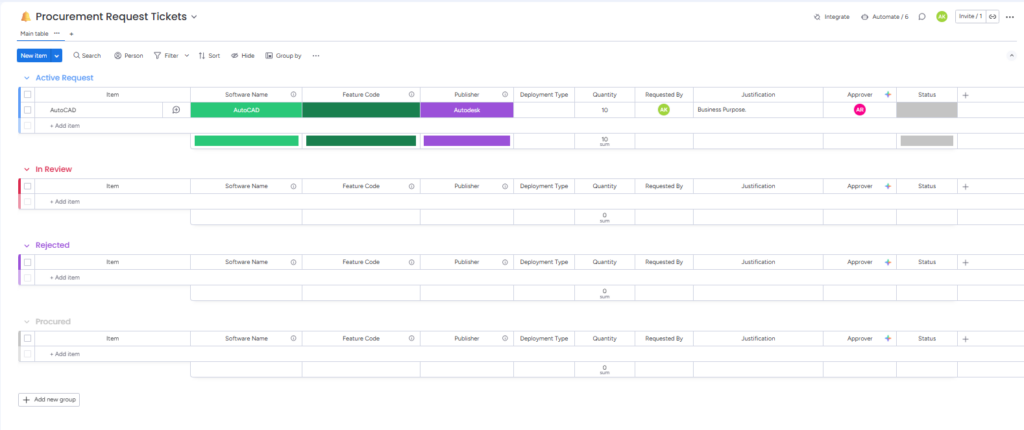
Task: Open the AutoCAD item conversation bubble
Action: coord(176,110)
